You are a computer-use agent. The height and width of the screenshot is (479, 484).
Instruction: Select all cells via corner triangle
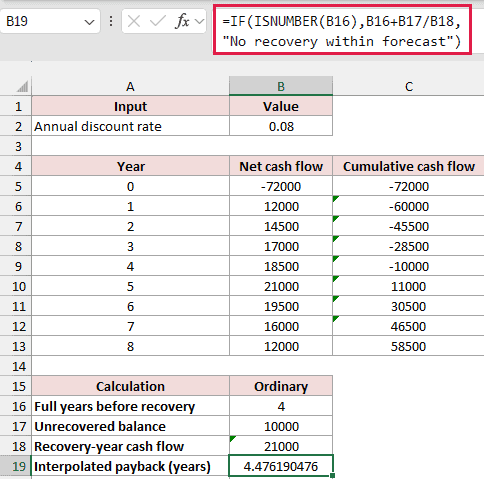(x=22, y=87)
